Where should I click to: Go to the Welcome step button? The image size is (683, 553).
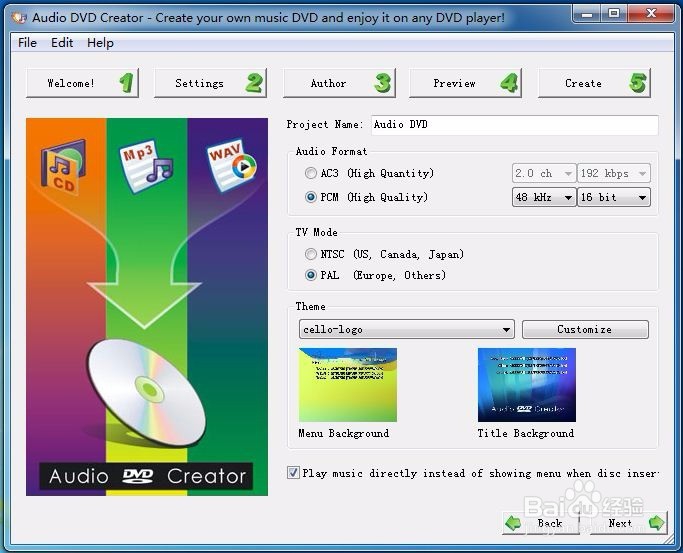82,83
